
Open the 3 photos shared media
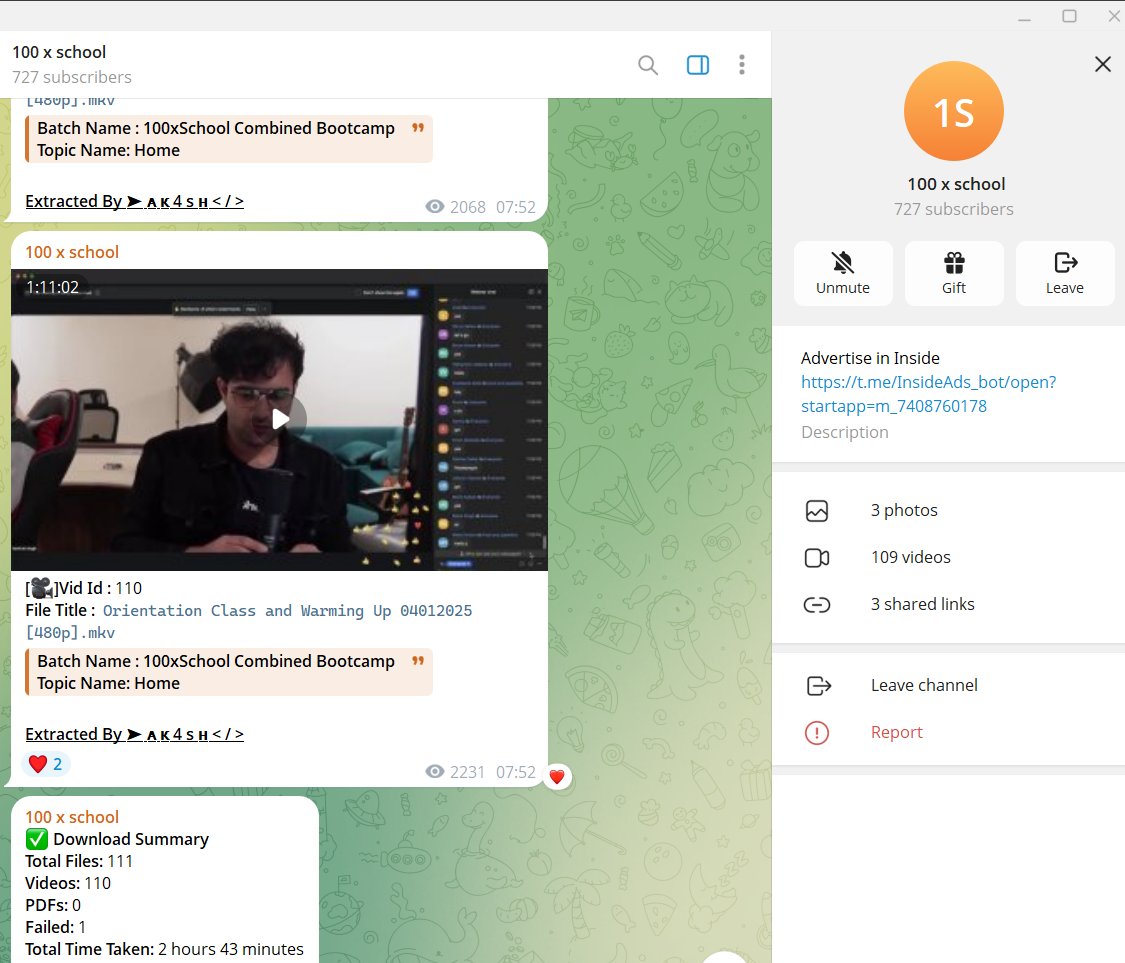pyautogui.click(x=949, y=510)
